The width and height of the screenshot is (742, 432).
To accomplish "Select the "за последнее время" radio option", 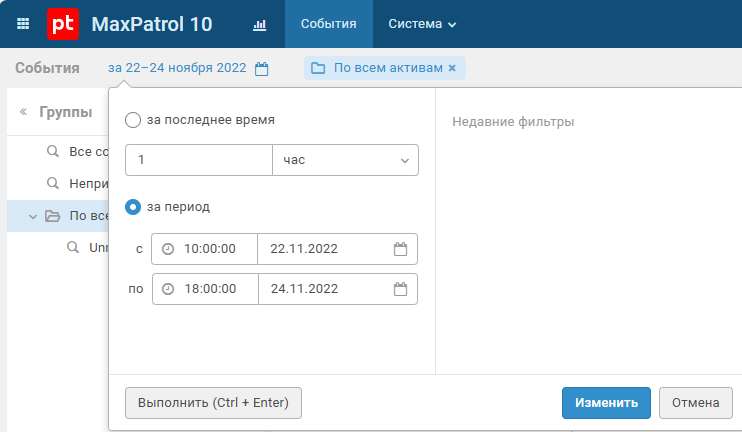I will point(133,120).
